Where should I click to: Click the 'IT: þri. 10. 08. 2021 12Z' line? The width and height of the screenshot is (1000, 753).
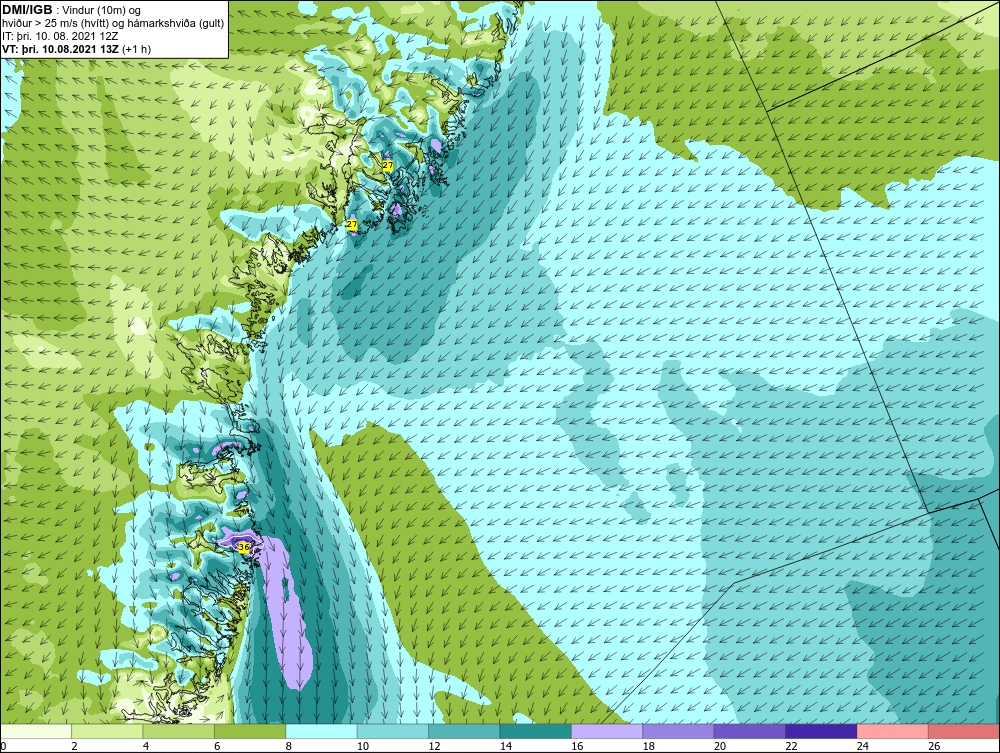(x=60, y=36)
